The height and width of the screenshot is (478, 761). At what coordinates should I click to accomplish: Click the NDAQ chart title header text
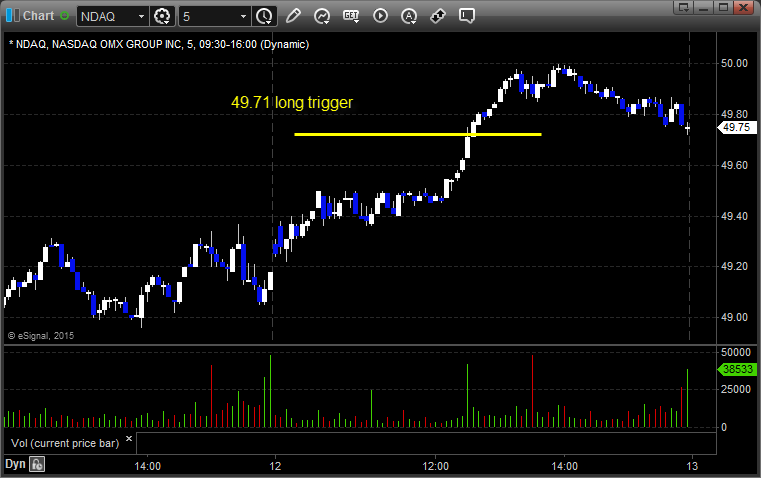(159, 45)
